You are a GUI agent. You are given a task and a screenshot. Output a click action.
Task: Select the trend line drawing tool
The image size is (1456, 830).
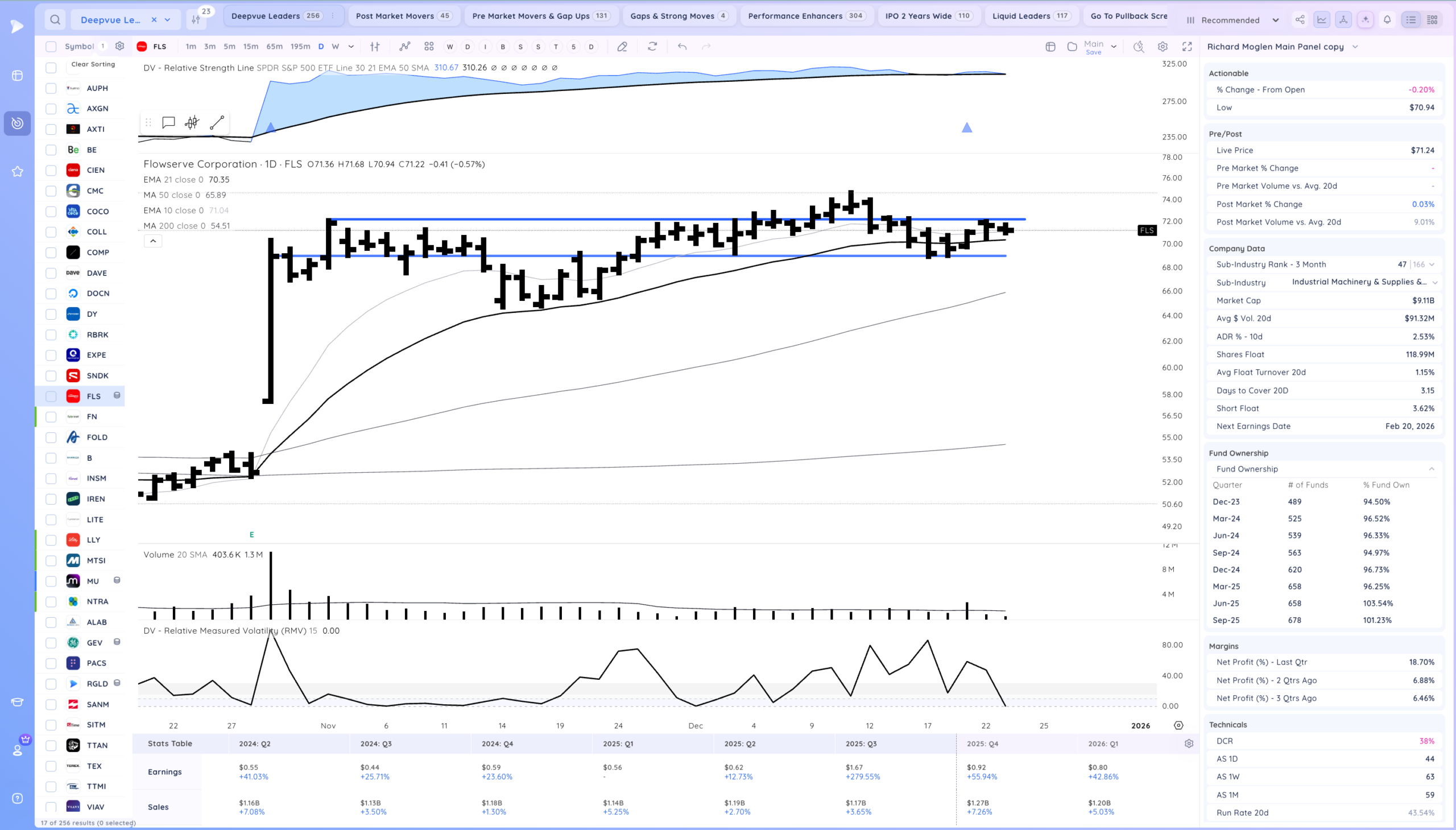[x=217, y=122]
